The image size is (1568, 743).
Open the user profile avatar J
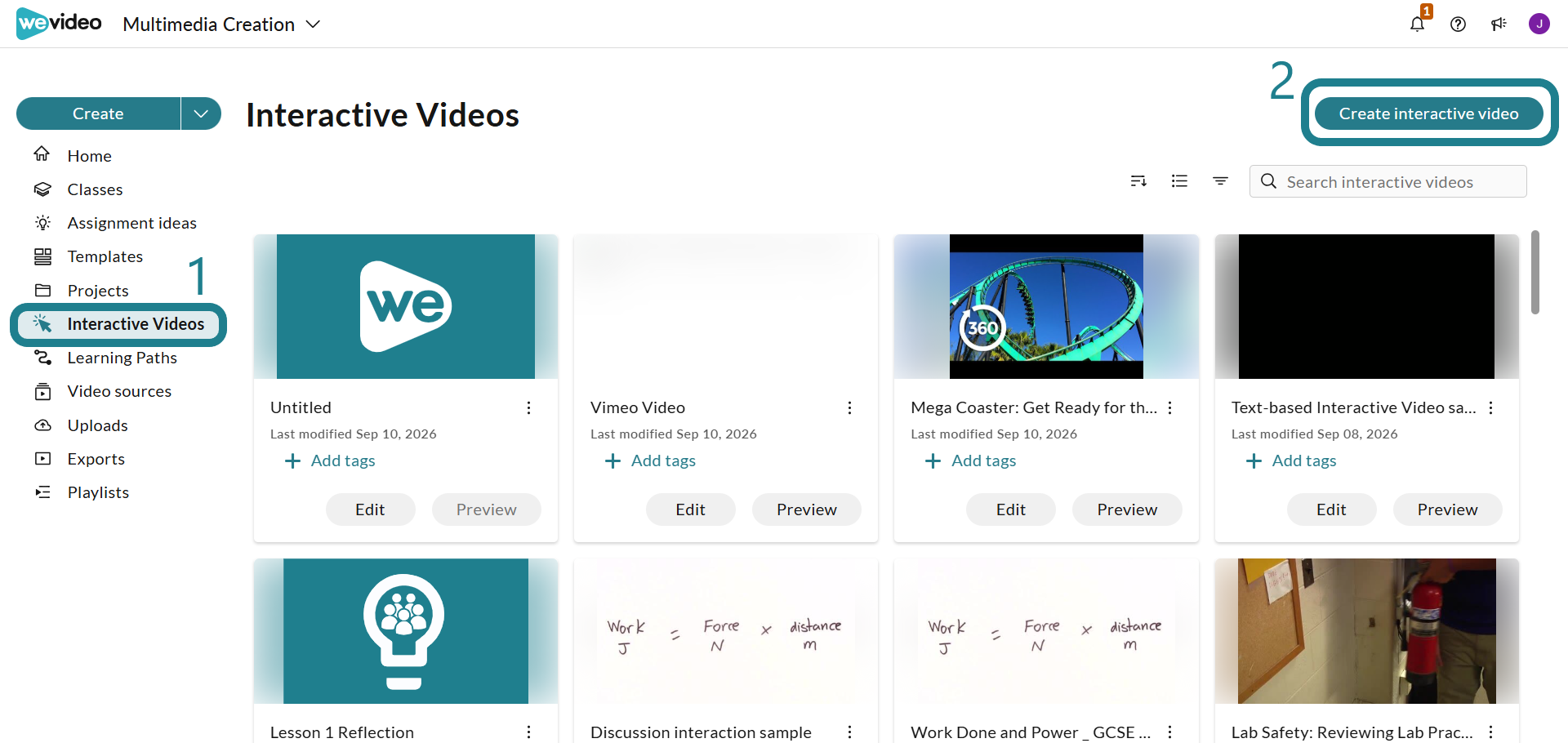tap(1539, 24)
